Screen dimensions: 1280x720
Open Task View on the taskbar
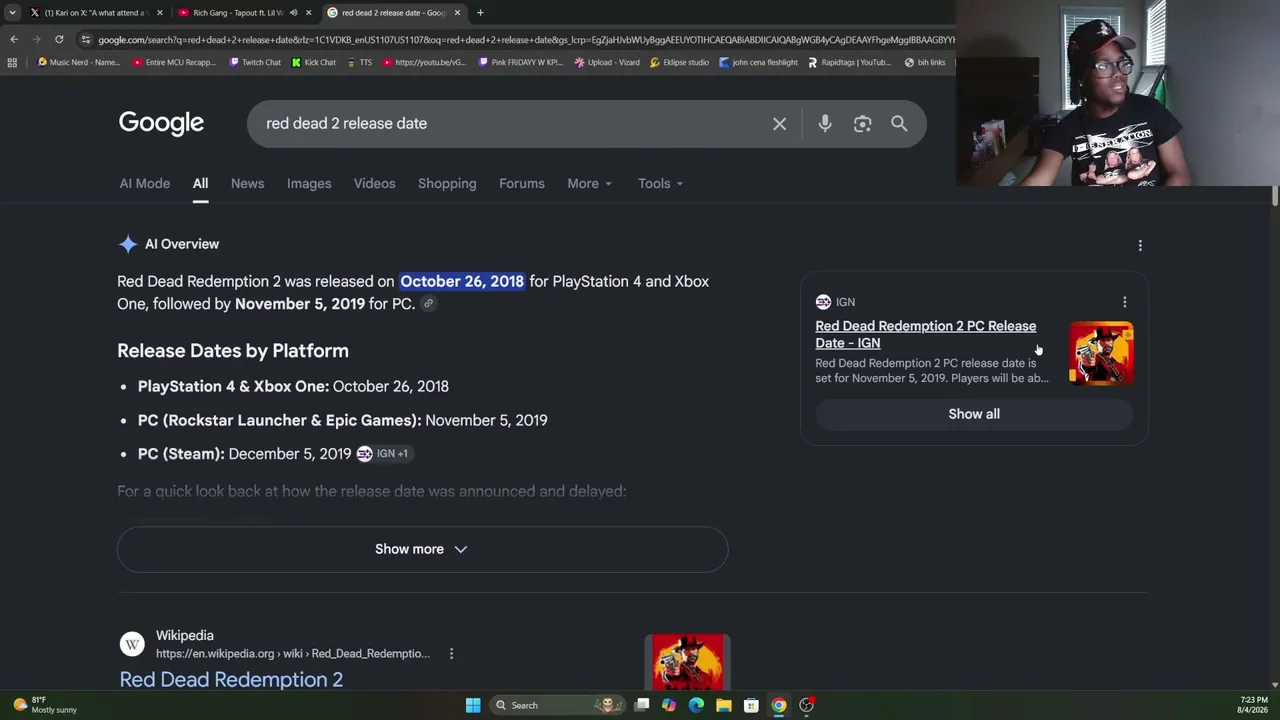point(642,705)
